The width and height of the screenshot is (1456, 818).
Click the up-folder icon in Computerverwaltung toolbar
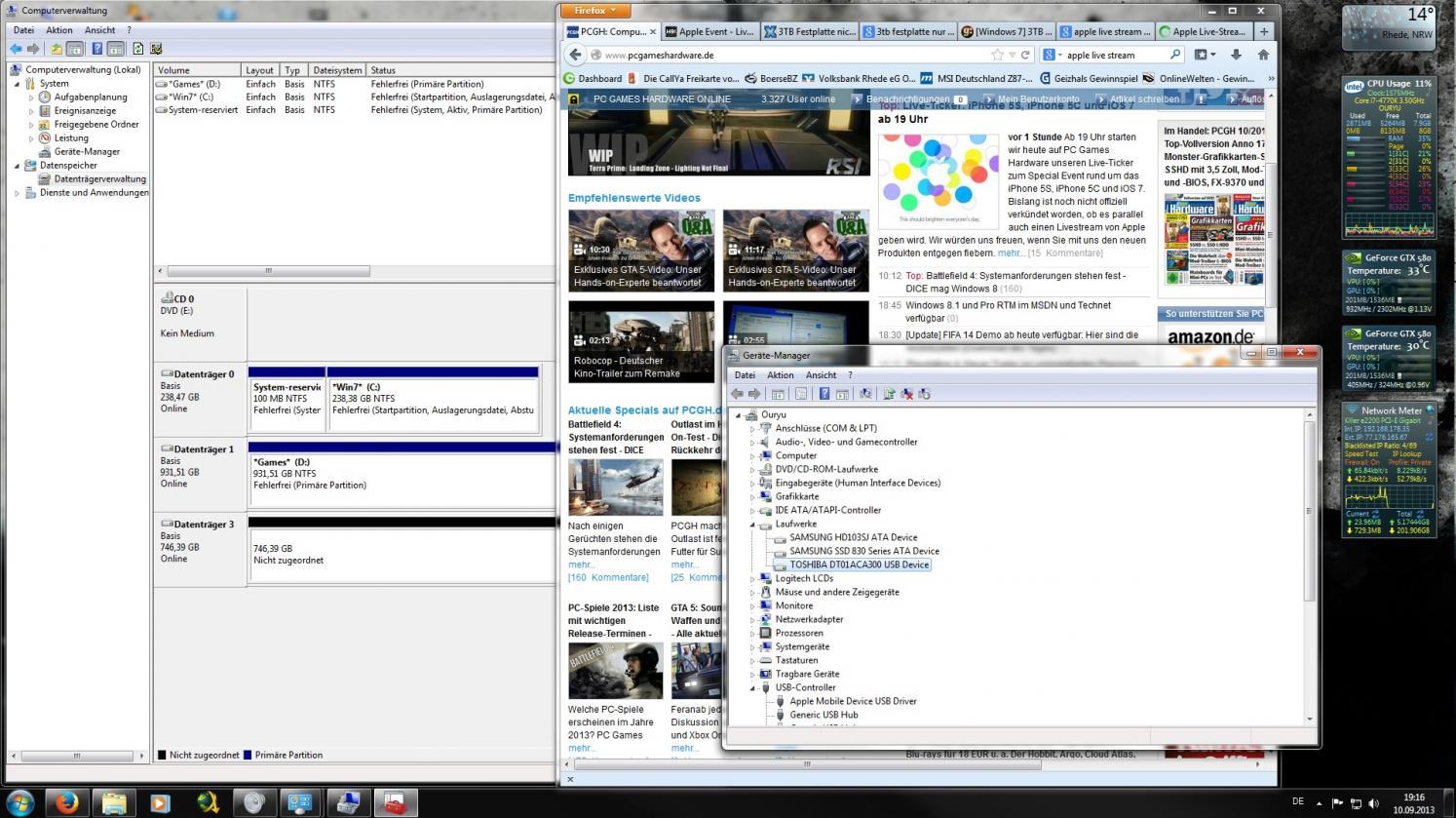click(x=57, y=49)
